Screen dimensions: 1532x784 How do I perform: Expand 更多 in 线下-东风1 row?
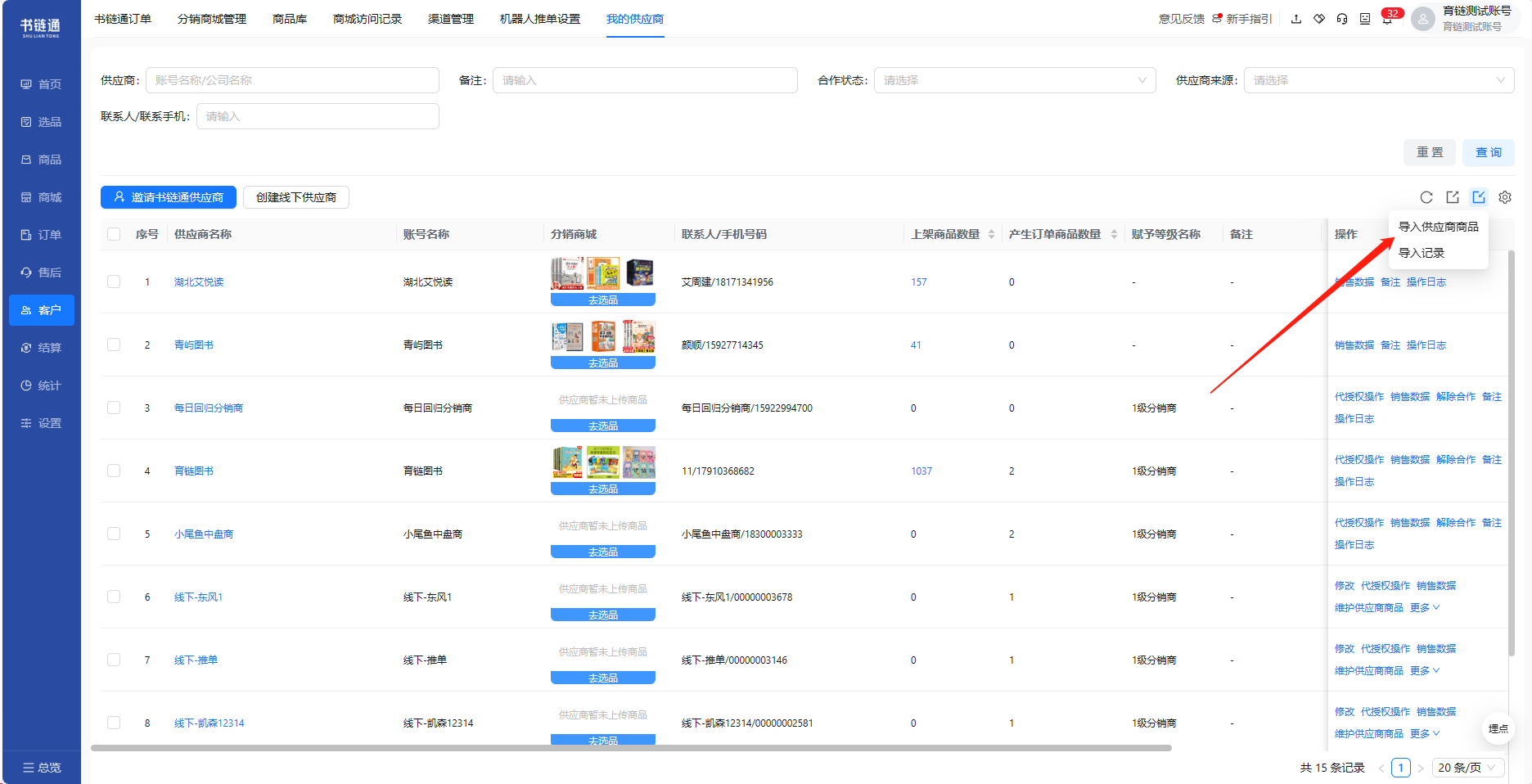1425,608
